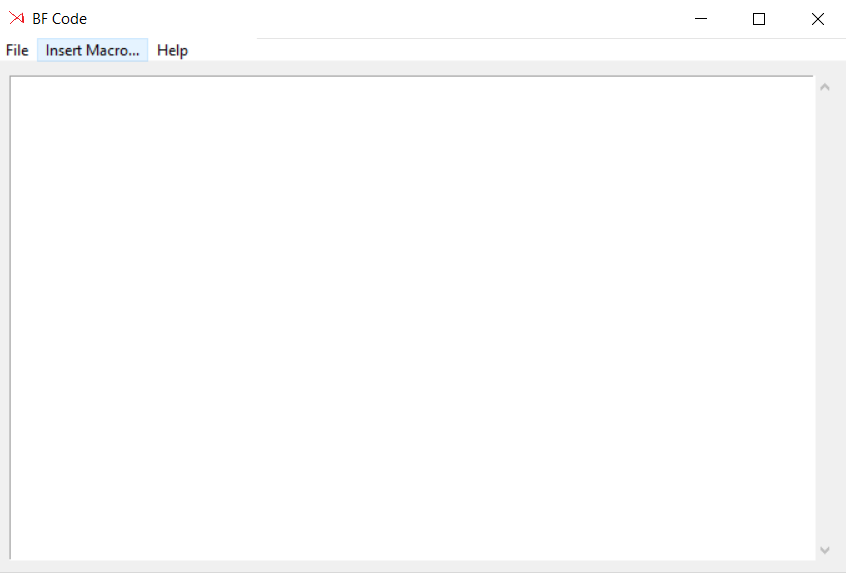The image size is (846, 573).
Task: Open the File menu
Action: pos(17,50)
